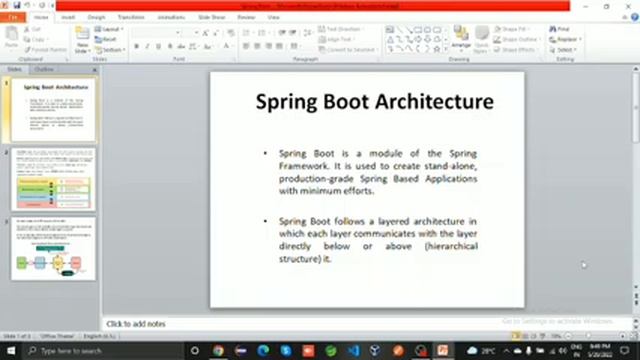Click Decrease List Level icon

click(x=282, y=33)
